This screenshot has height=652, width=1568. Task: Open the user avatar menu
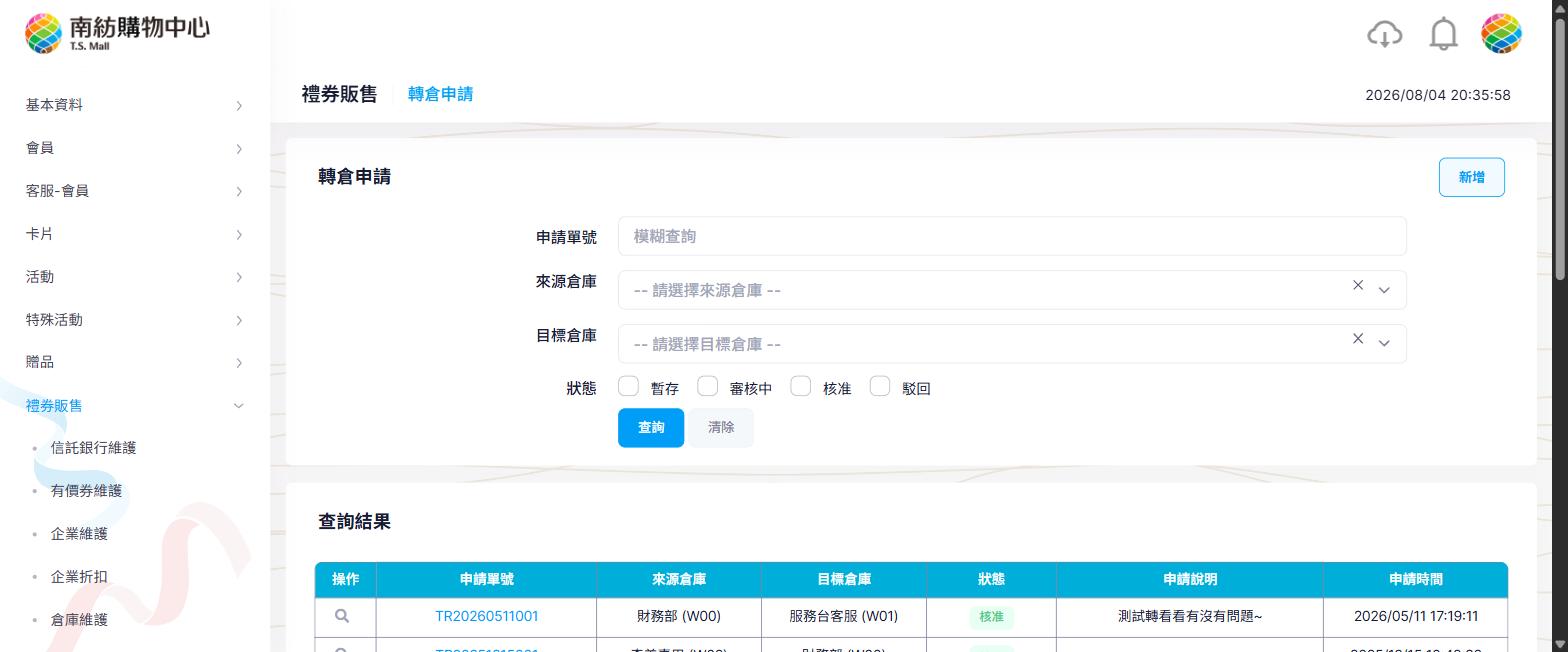pyautogui.click(x=1501, y=34)
